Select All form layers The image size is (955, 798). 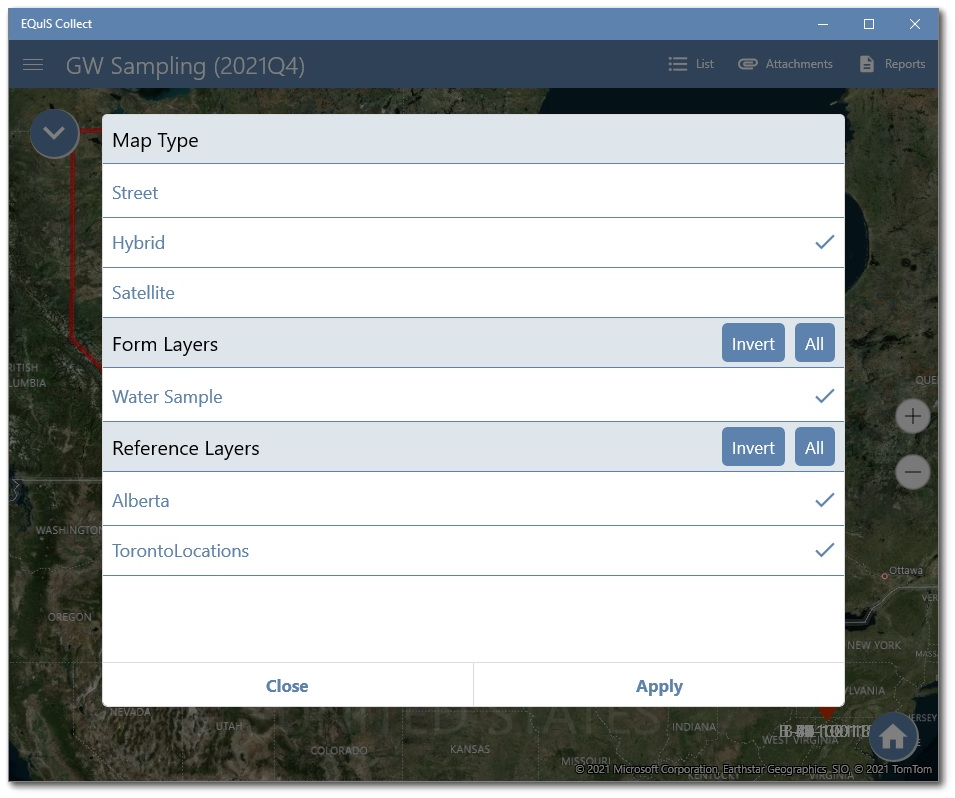[x=814, y=342]
